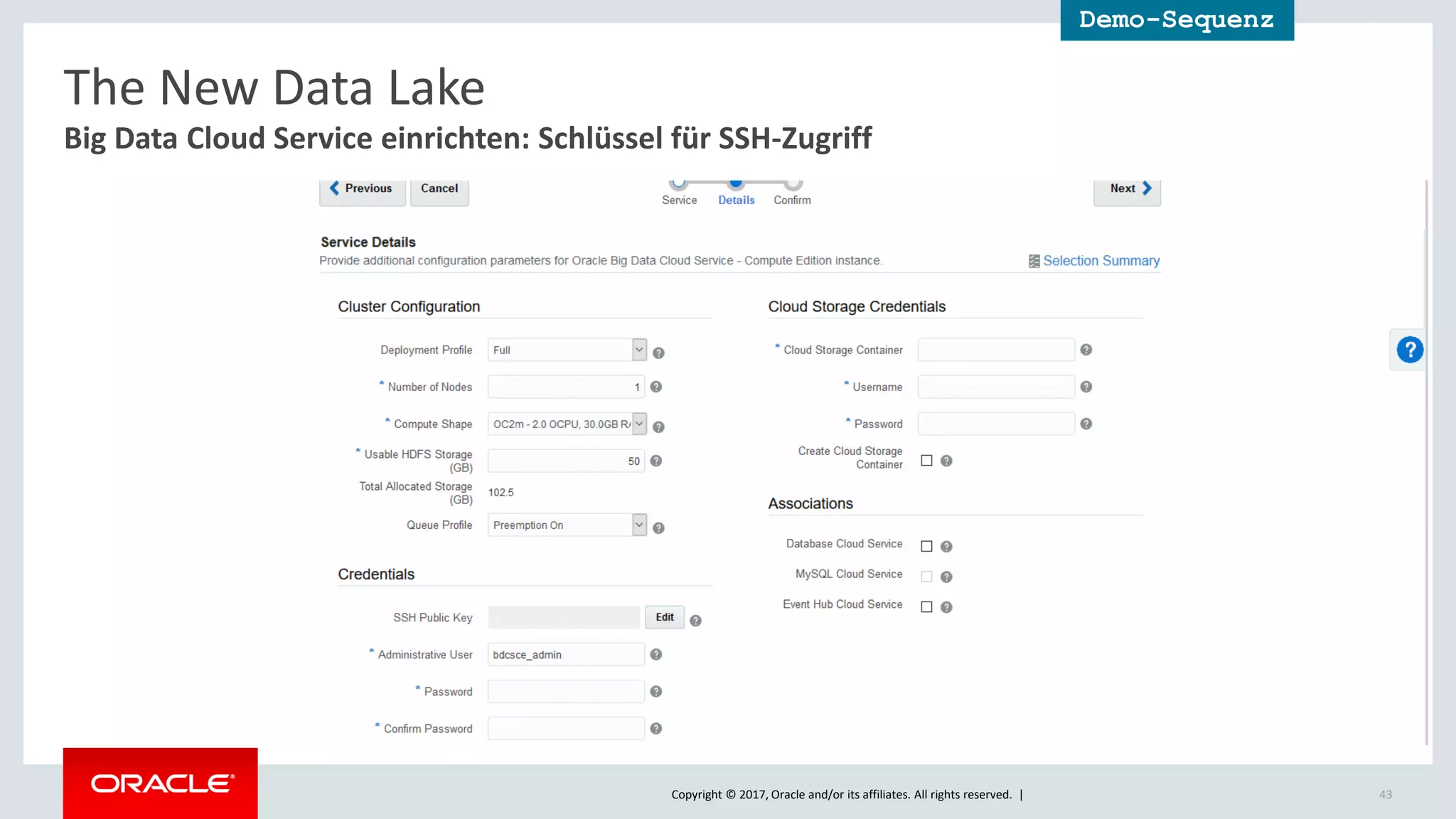Screen dimensions: 1456x819
Task: Open help for Number of Nodes
Action: click(656, 387)
